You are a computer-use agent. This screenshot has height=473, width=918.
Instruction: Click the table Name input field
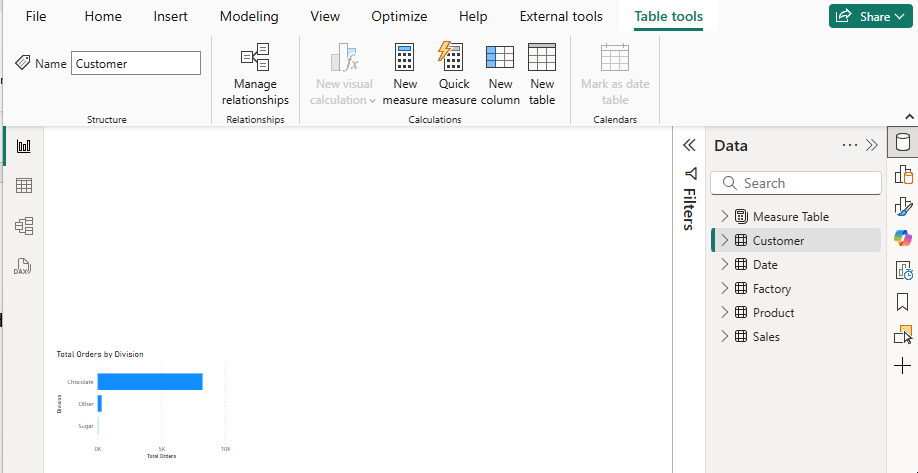tap(136, 63)
